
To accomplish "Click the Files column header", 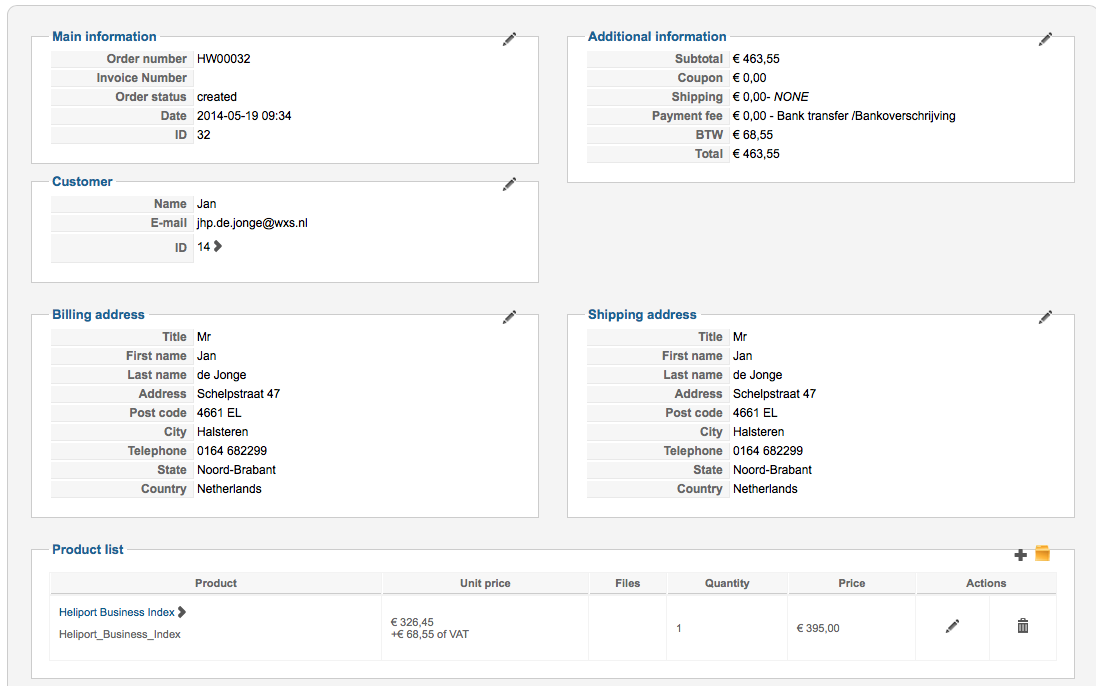I will pos(628,583).
